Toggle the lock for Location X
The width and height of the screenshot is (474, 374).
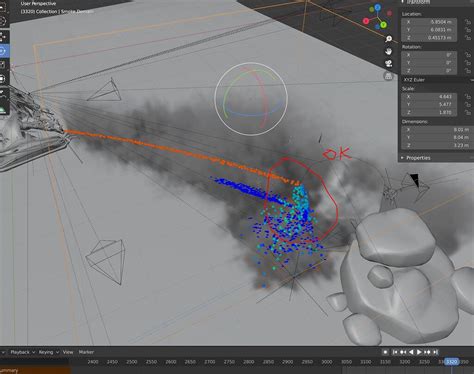pos(468,22)
